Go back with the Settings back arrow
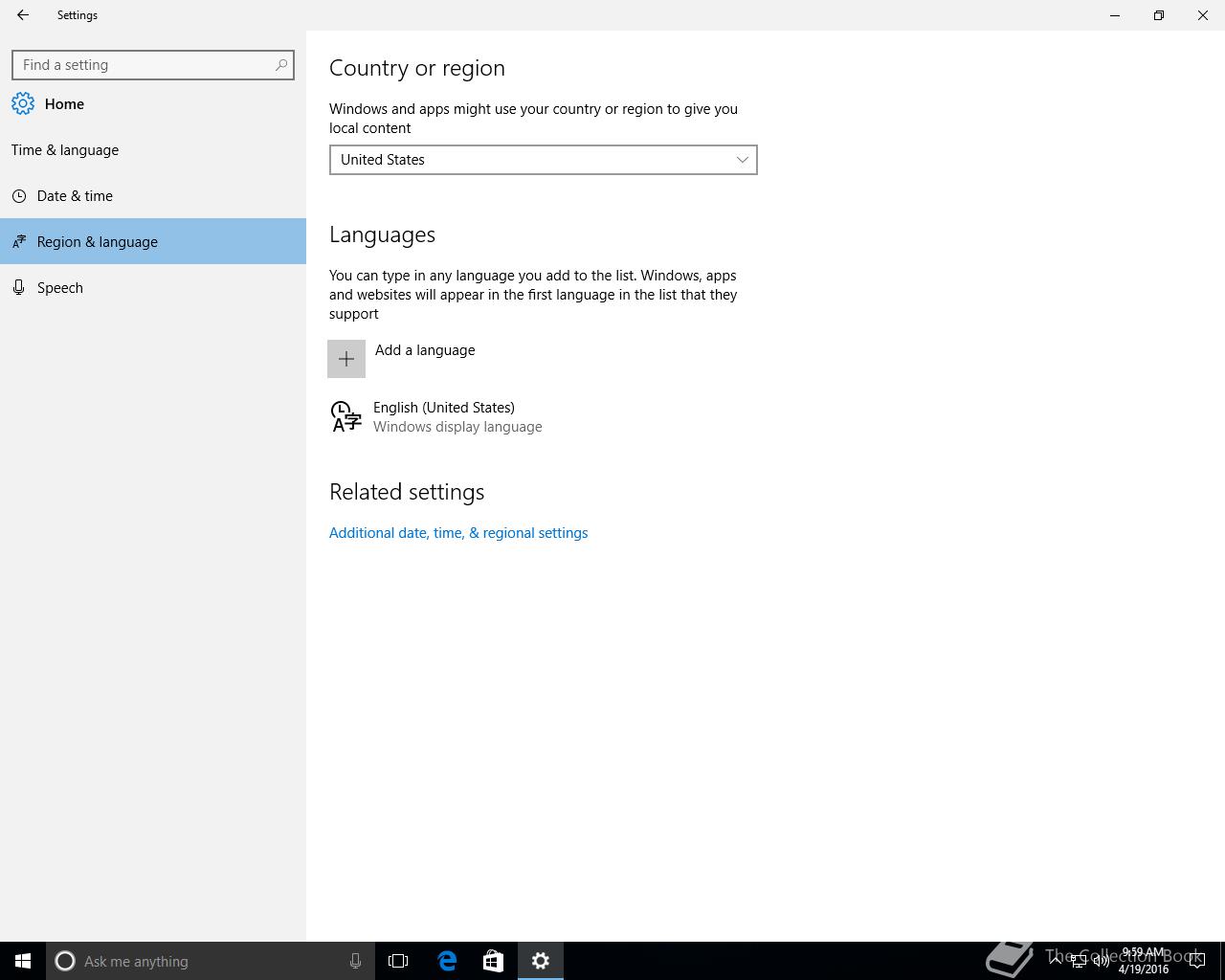The image size is (1225, 980). [x=23, y=15]
